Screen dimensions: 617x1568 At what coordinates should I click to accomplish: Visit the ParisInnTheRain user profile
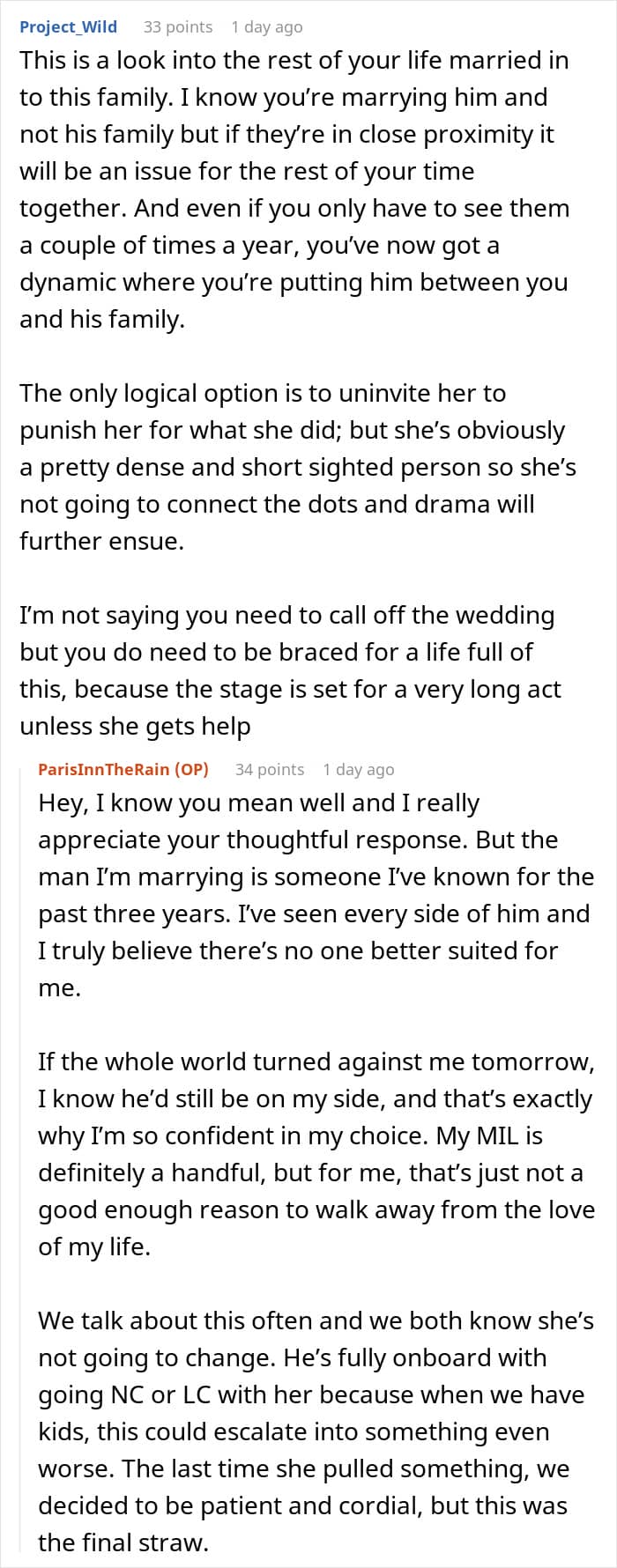[103, 769]
